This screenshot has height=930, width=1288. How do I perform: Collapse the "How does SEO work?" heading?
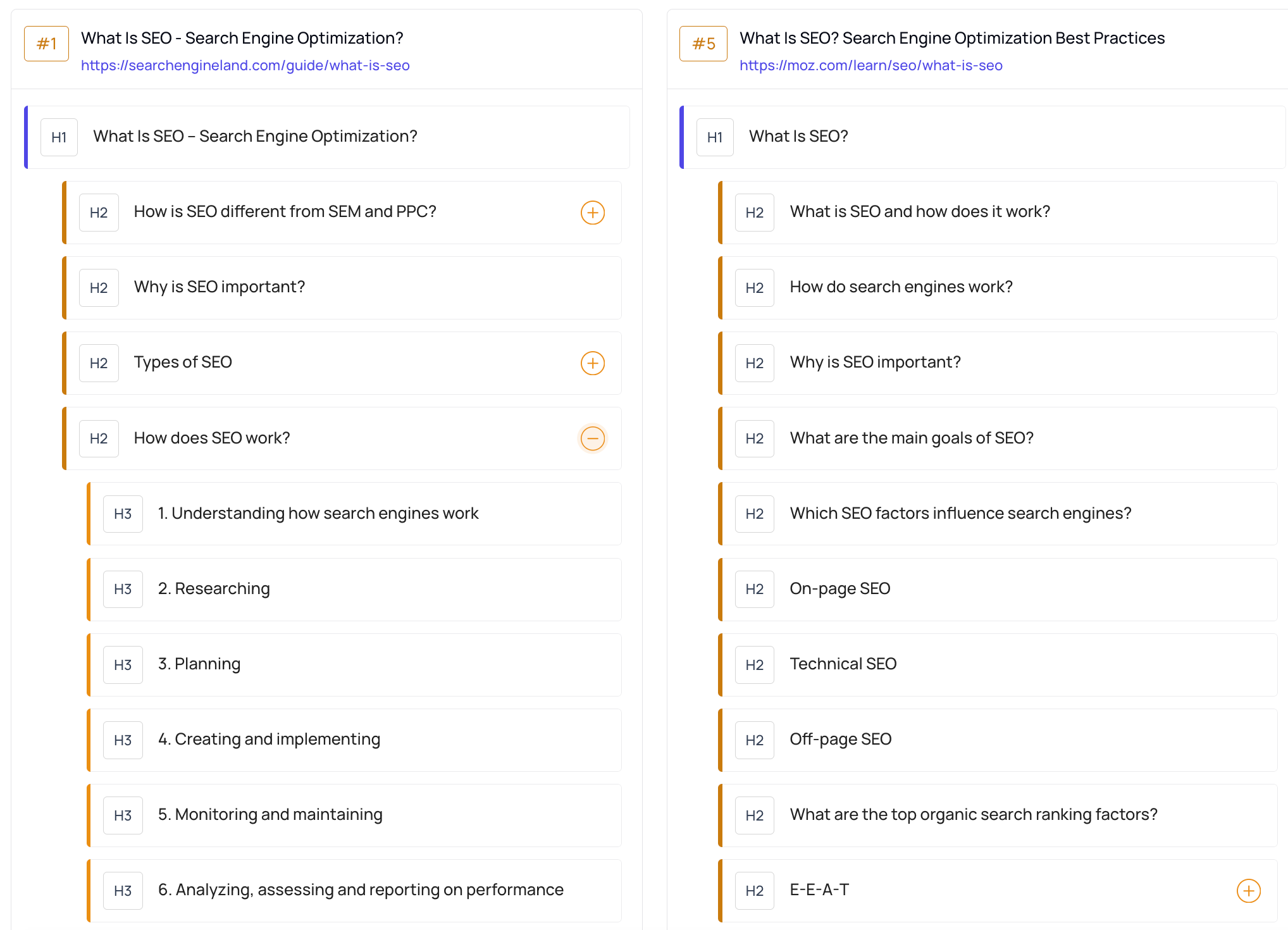coord(592,438)
